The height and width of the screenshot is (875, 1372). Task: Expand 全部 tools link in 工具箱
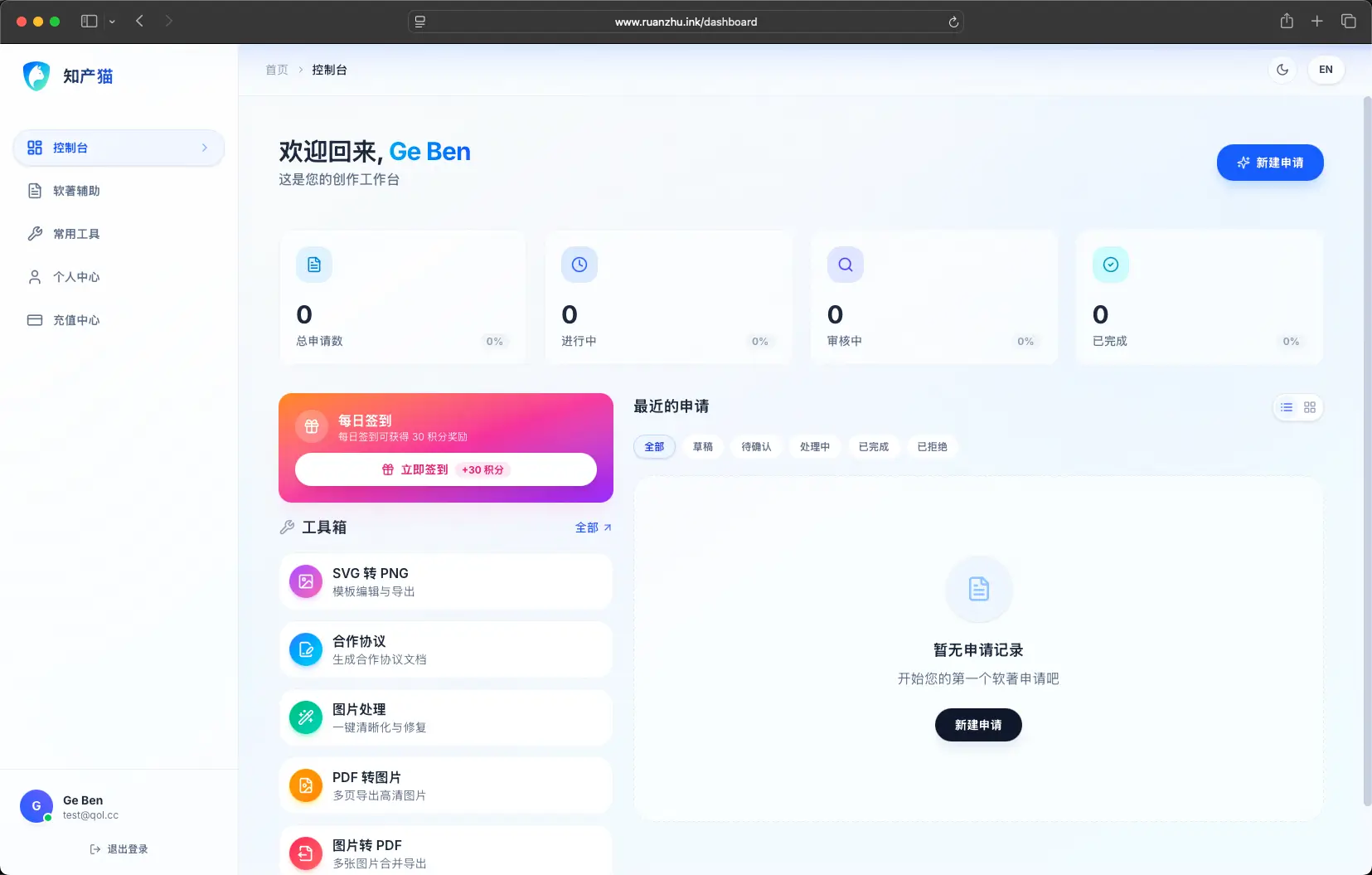point(593,527)
